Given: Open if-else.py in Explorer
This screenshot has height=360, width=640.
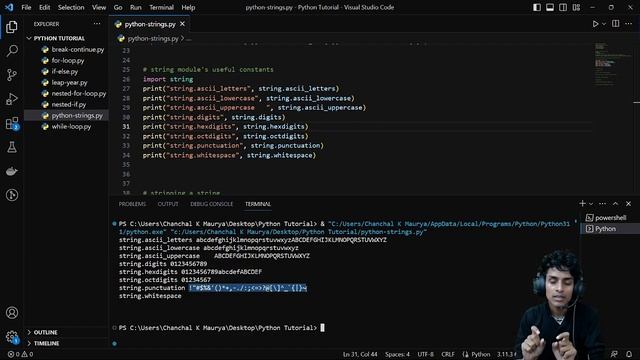Looking at the screenshot, I should coord(64,71).
